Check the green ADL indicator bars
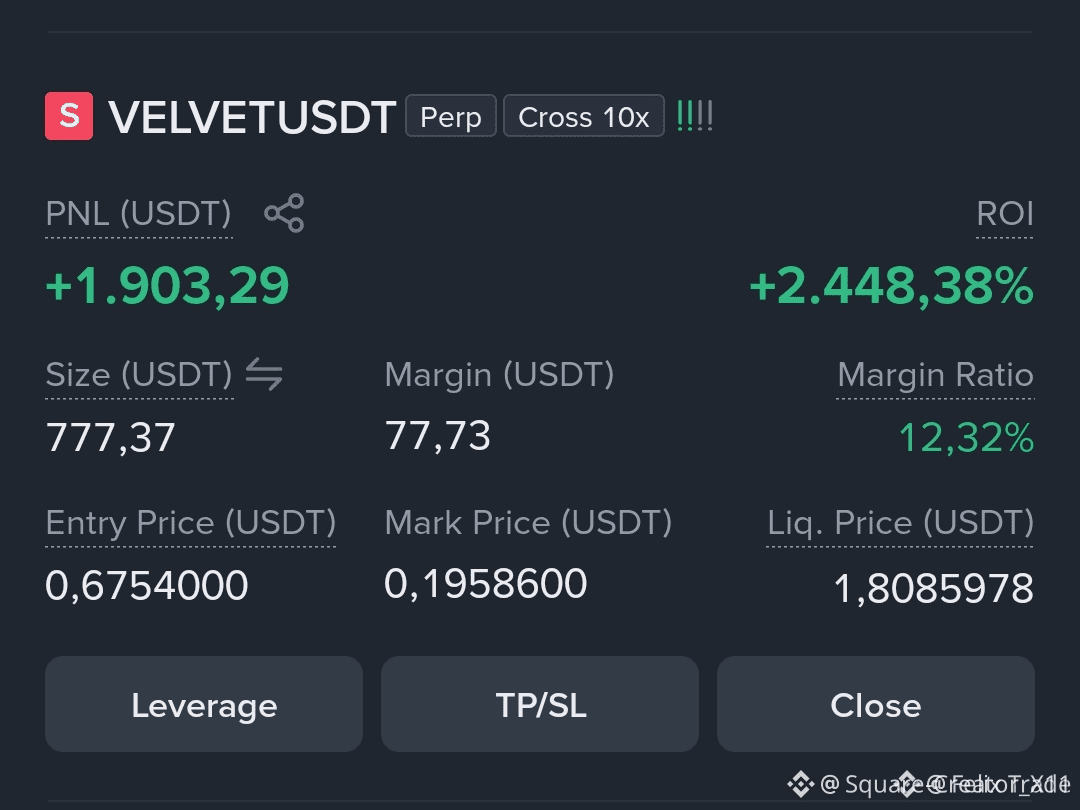Screen dimensions: 1080x810 [x=694, y=116]
